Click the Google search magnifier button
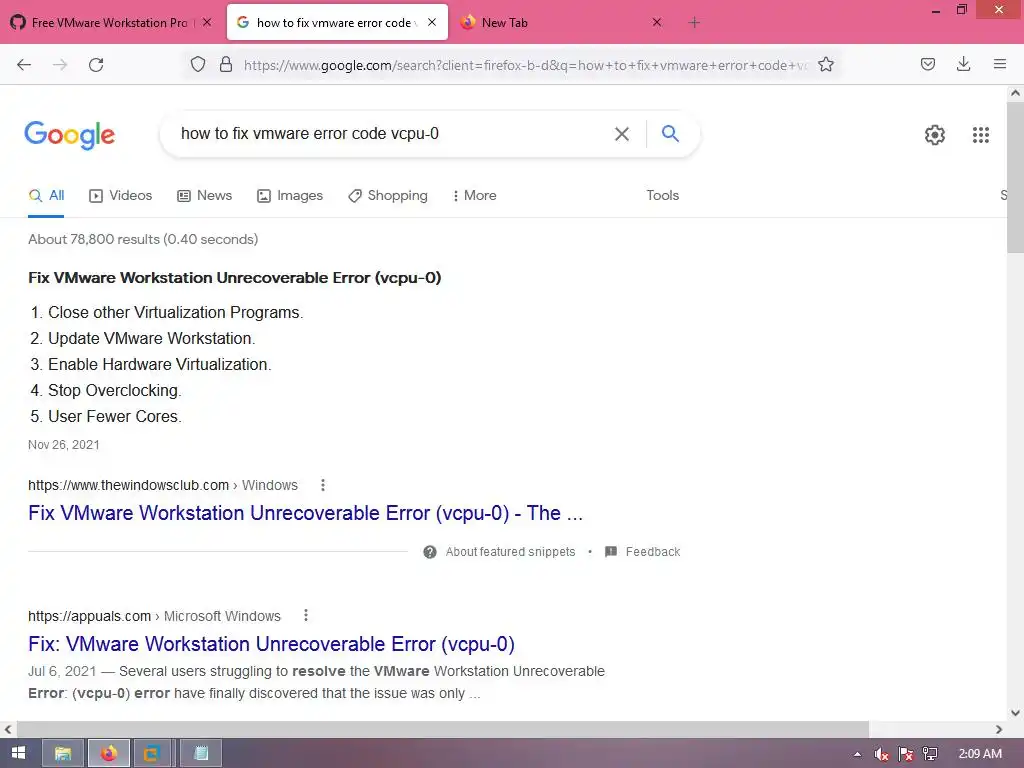Viewport: 1024px width, 768px height. point(670,133)
